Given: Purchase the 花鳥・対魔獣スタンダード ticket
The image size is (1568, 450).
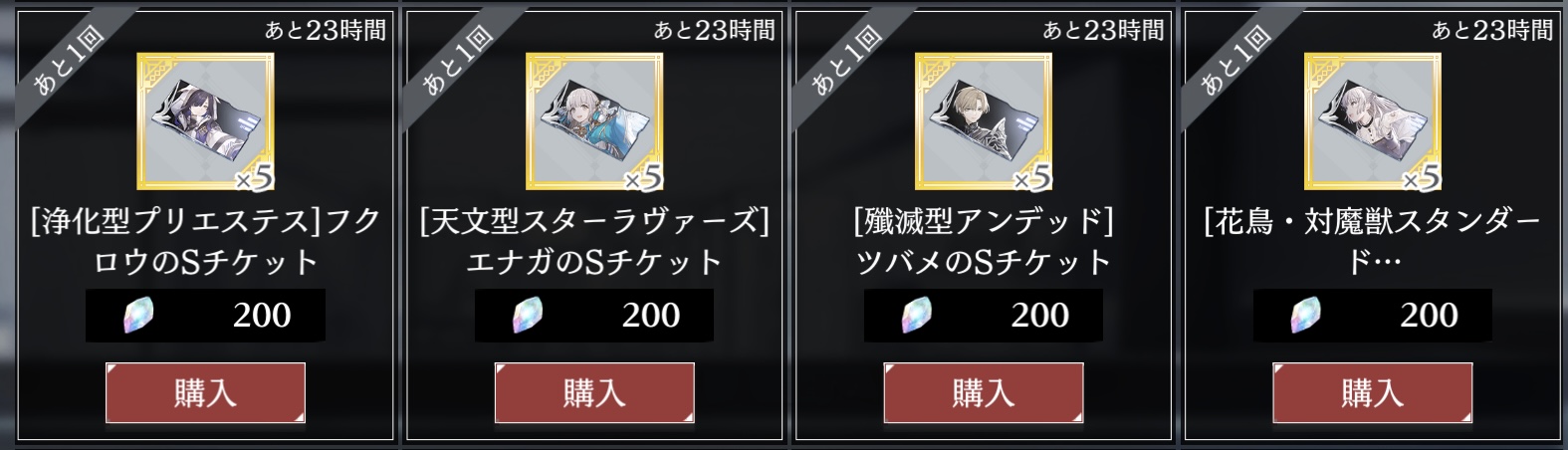Looking at the screenshot, I should pyautogui.click(x=1373, y=392).
